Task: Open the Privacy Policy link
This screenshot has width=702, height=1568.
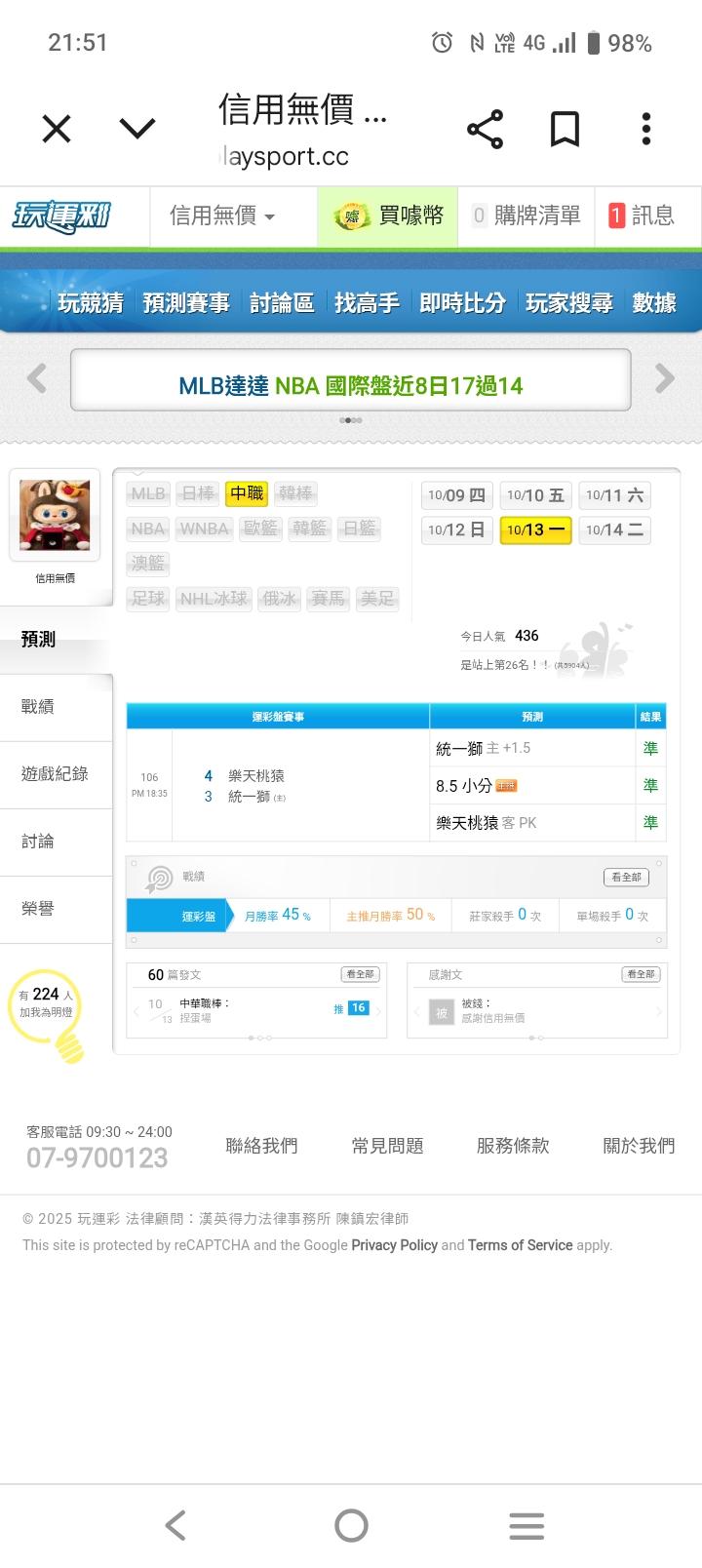Action: (394, 1245)
